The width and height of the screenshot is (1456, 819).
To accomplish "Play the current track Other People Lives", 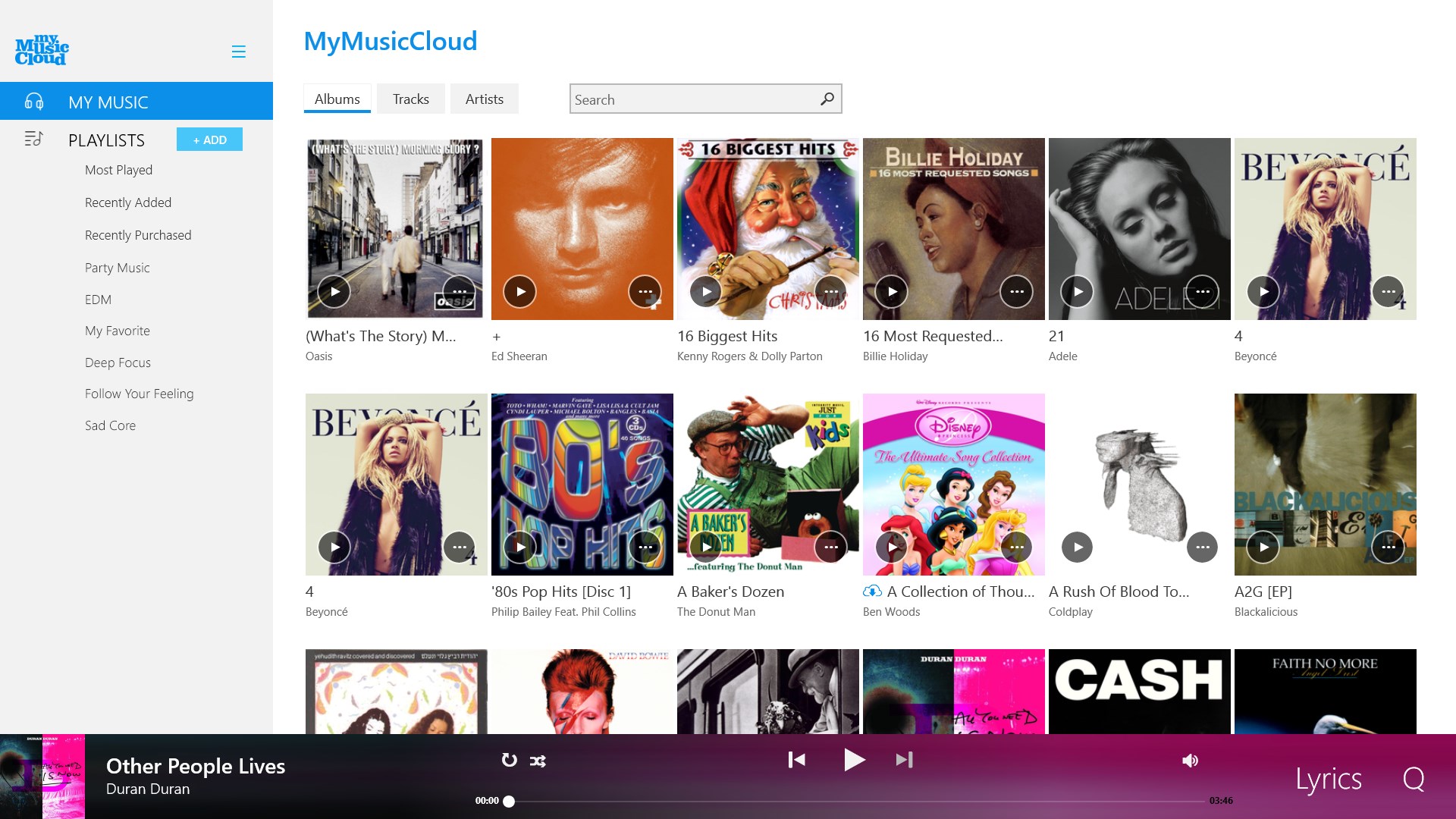I will click(854, 760).
